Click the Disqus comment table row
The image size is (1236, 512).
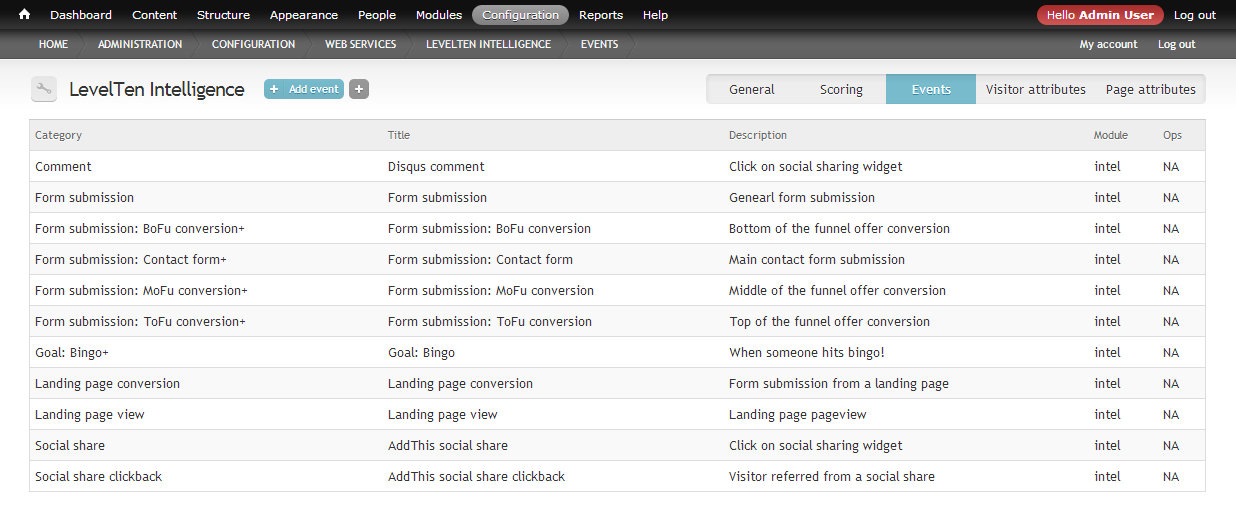[617, 166]
